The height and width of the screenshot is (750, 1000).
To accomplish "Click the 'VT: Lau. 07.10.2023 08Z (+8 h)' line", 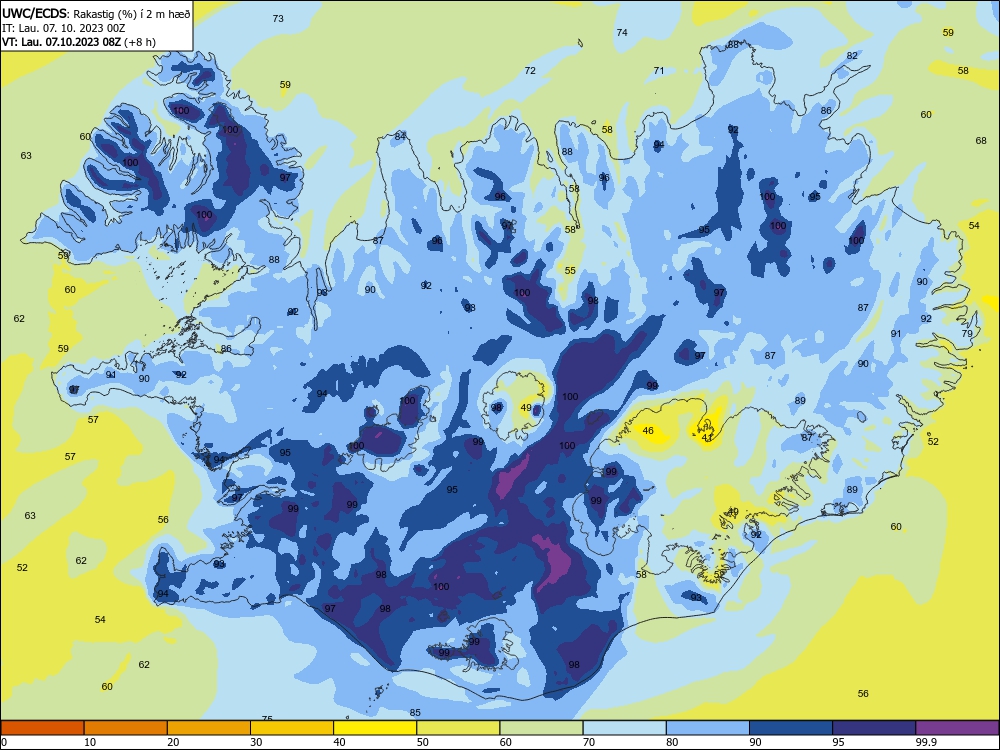I will (x=78, y=42).
